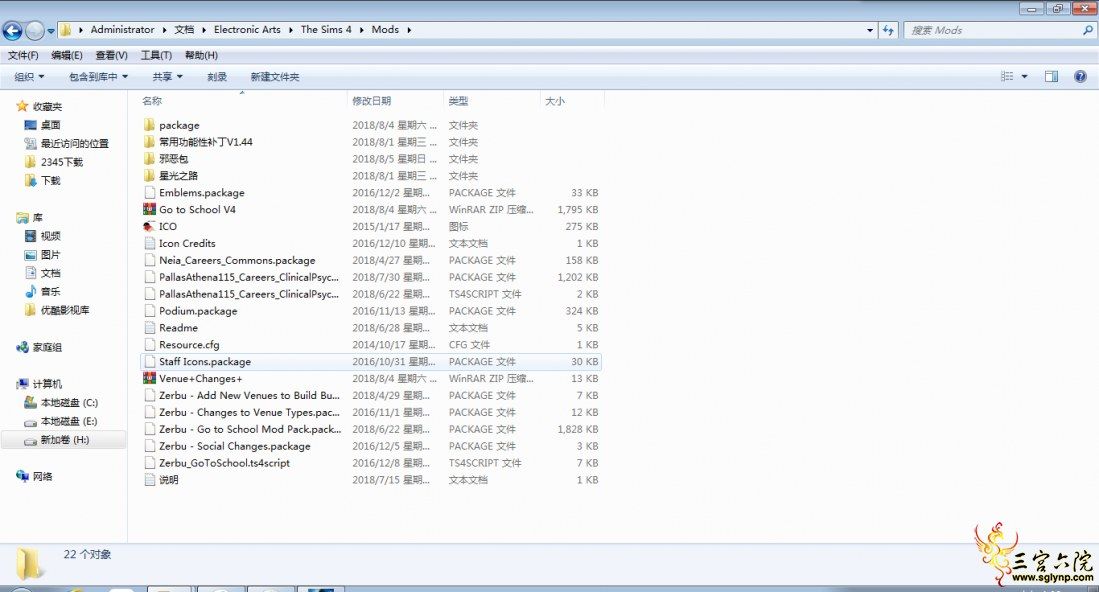This screenshot has width=1099, height=592.
Task: Select the Emblems.package file icon
Action: point(149,192)
